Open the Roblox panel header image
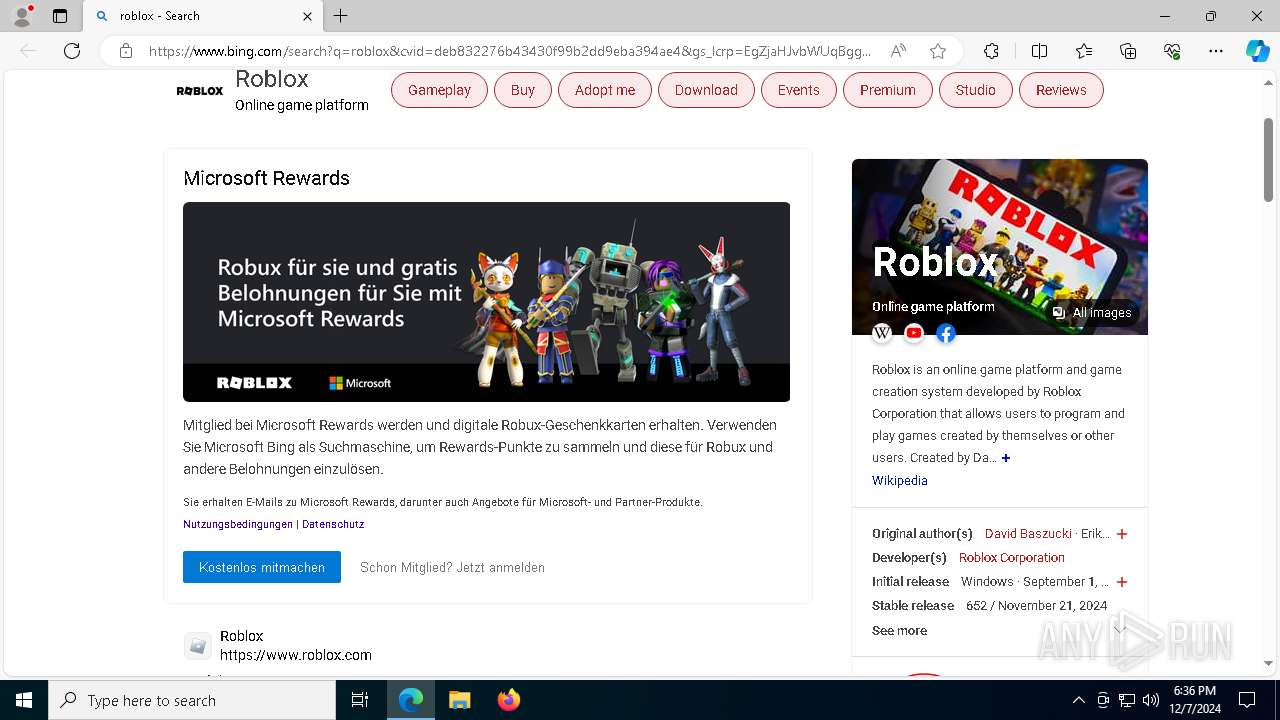Viewport: 1280px width, 720px height. tap(1000, 247)
